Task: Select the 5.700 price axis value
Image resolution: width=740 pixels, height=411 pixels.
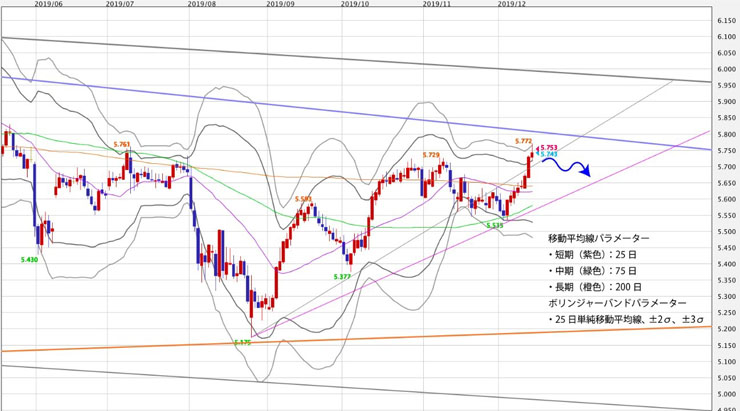Action: point(727,167)
